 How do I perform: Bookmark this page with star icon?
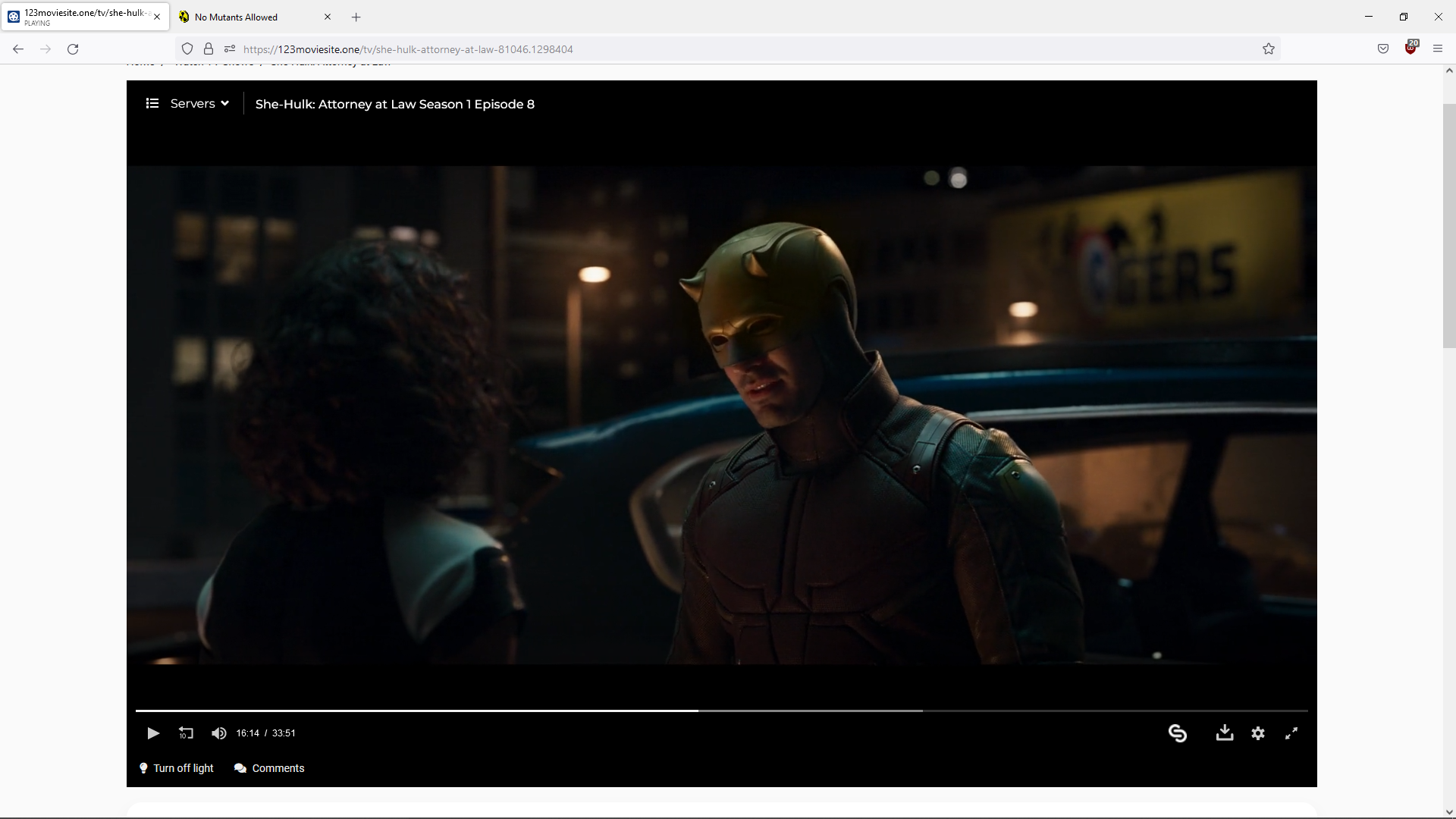tap(1269, 49)
